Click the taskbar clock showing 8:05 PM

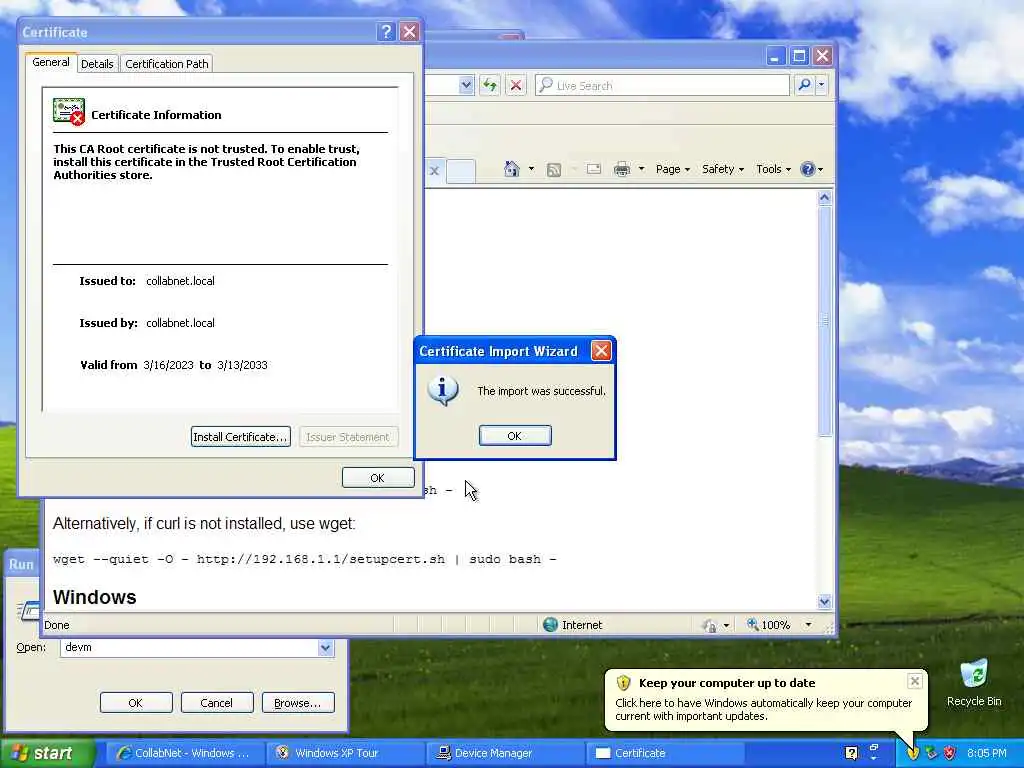click(987, 753)
